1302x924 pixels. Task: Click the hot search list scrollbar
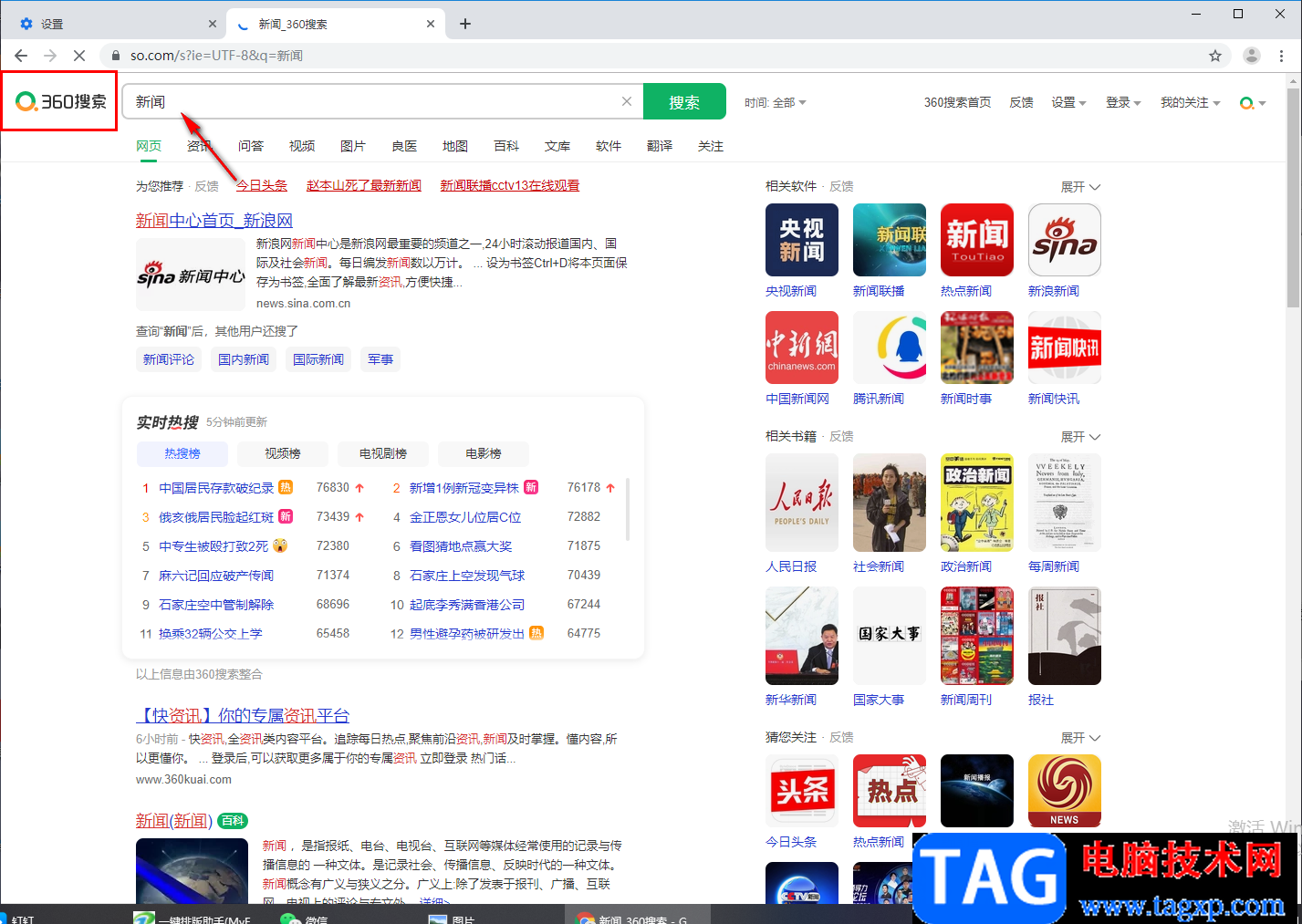(x=628, y=509)
